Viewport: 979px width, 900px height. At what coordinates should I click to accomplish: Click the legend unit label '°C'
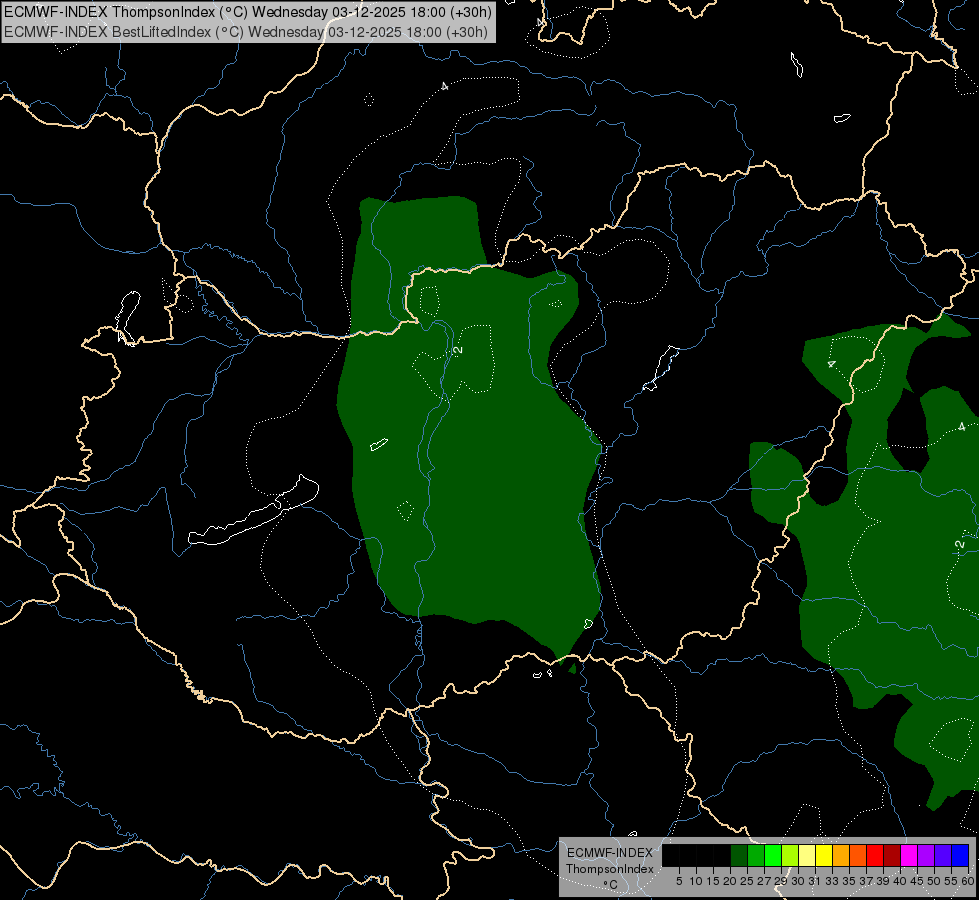point(611,884)
